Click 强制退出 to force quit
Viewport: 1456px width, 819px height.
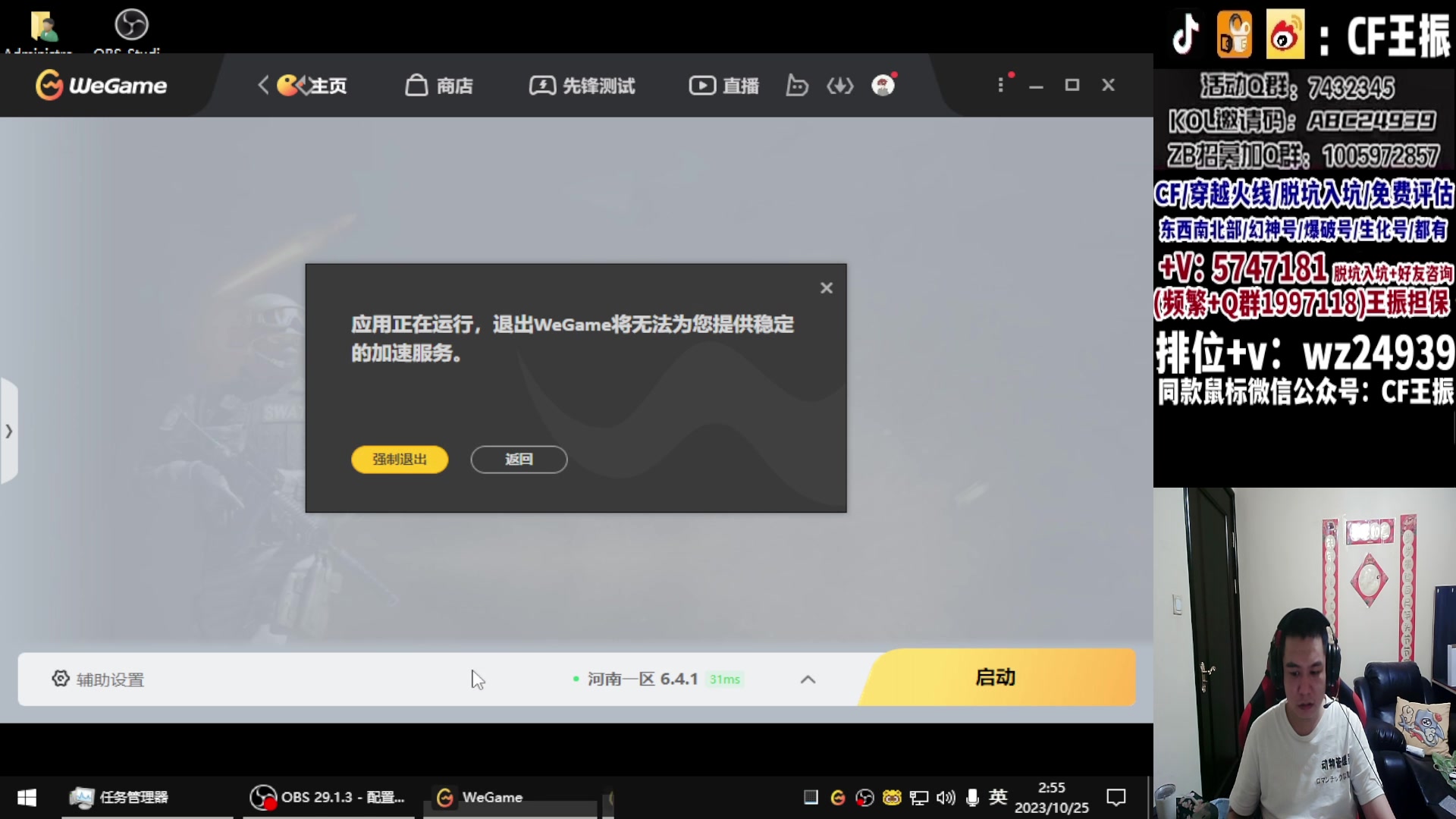400,459
